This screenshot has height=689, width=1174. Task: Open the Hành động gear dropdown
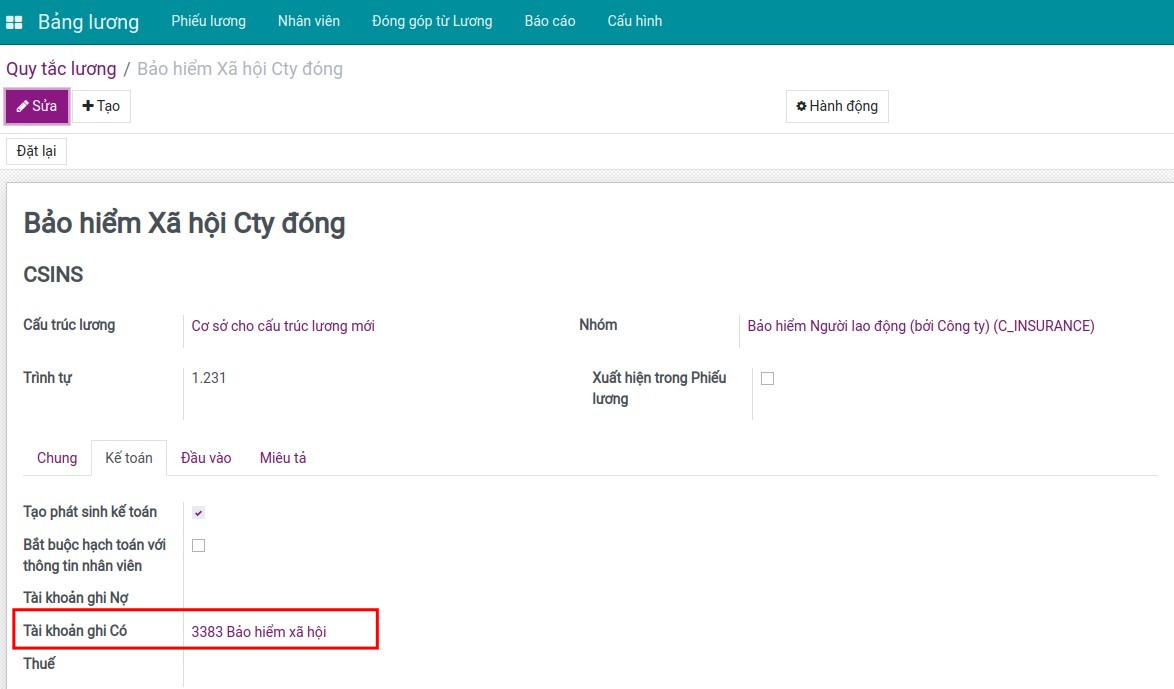pos(836,106)
